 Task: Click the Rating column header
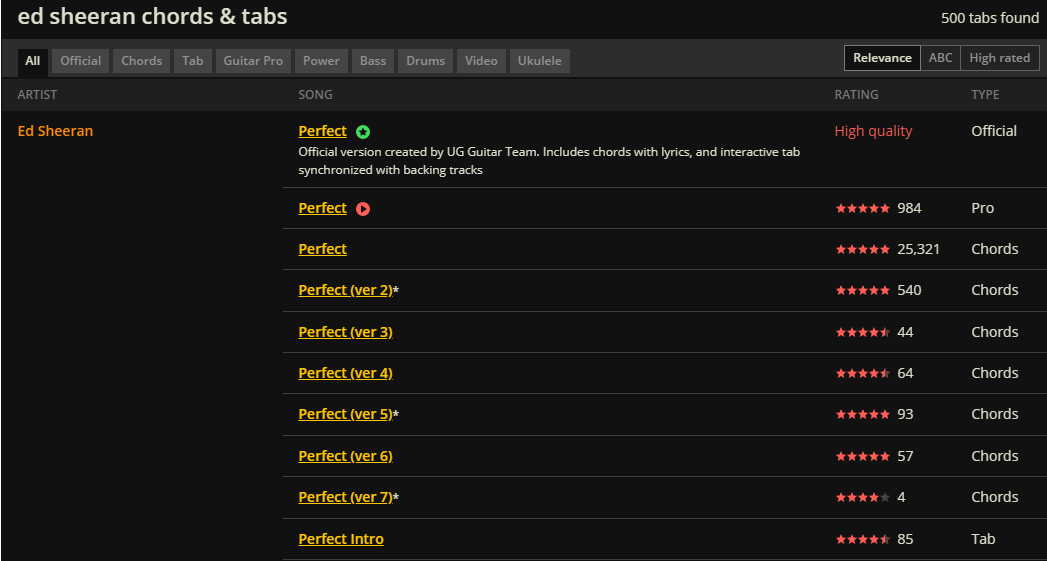tap(856, 95)
